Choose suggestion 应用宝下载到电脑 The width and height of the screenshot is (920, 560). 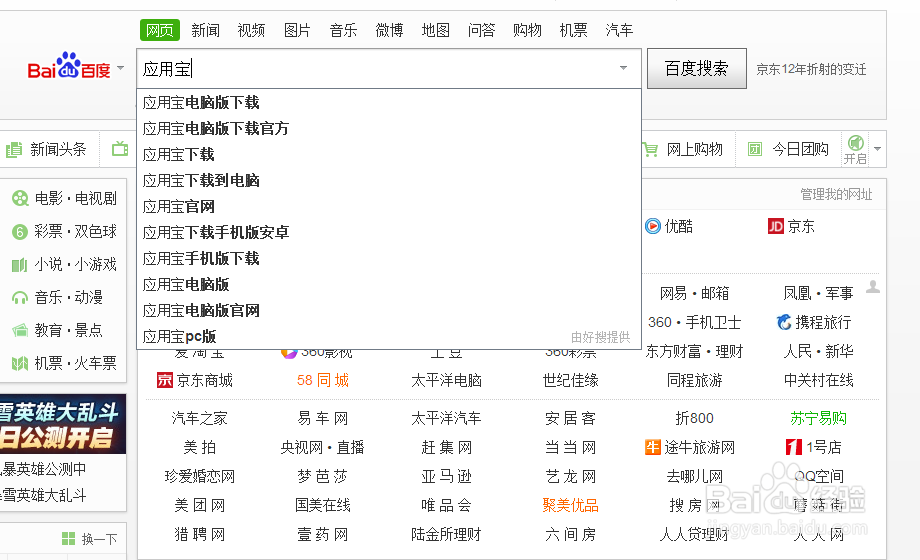pos(388,180)
